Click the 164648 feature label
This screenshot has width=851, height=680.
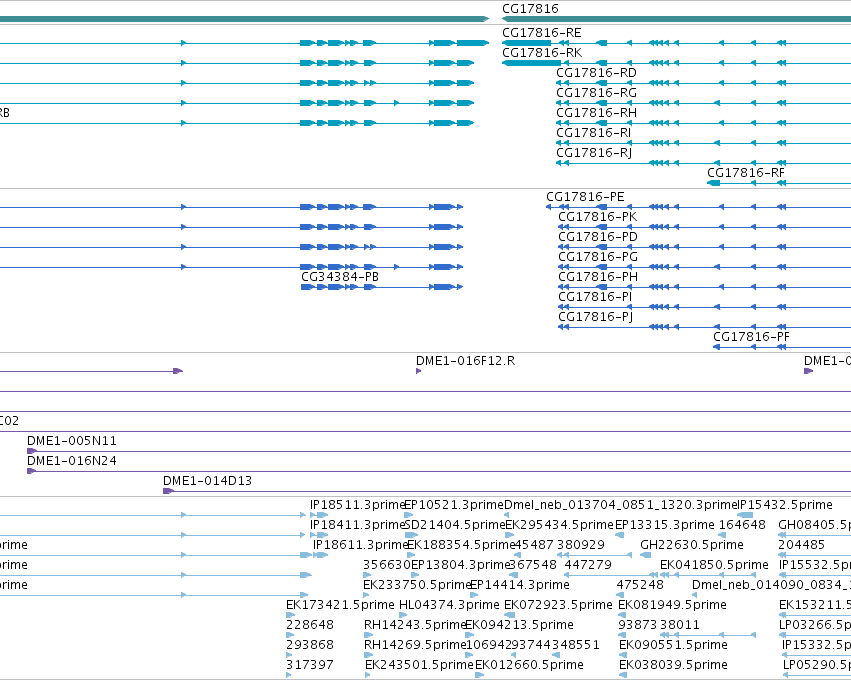[x=742, y=525]
